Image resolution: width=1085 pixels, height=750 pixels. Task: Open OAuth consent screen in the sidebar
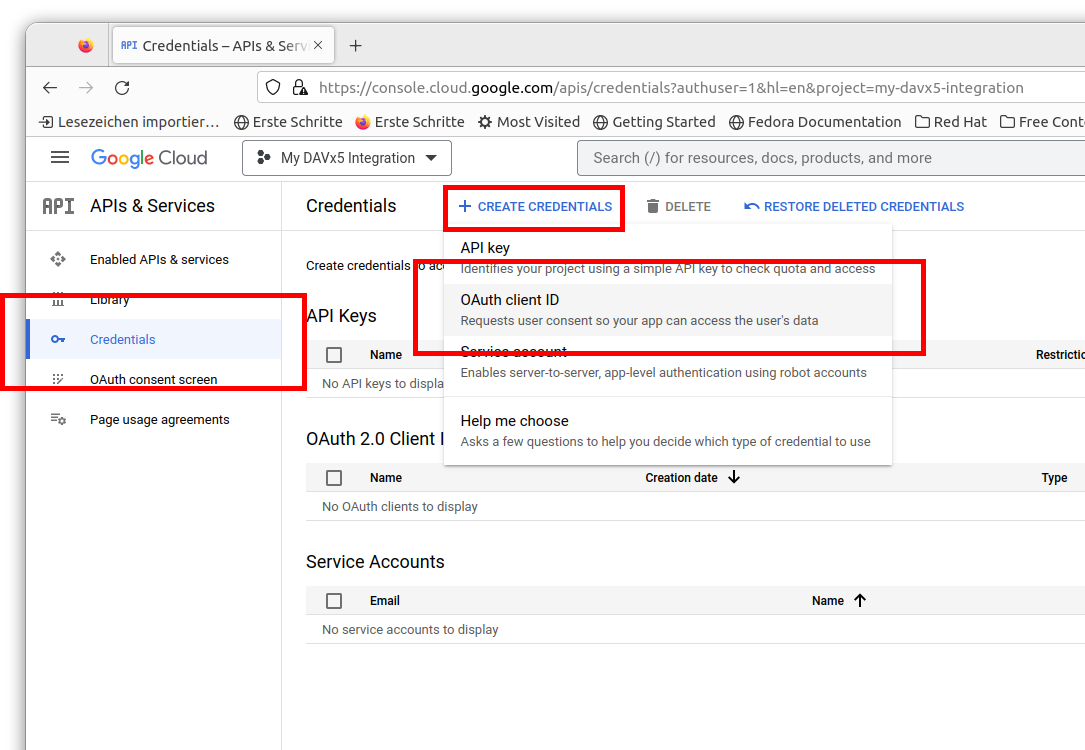click(x=154, y=379)
